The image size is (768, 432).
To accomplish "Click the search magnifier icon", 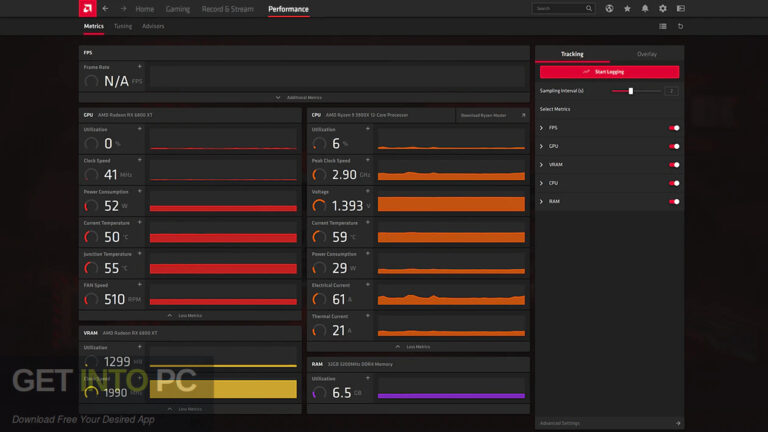I will click(589, 8).
